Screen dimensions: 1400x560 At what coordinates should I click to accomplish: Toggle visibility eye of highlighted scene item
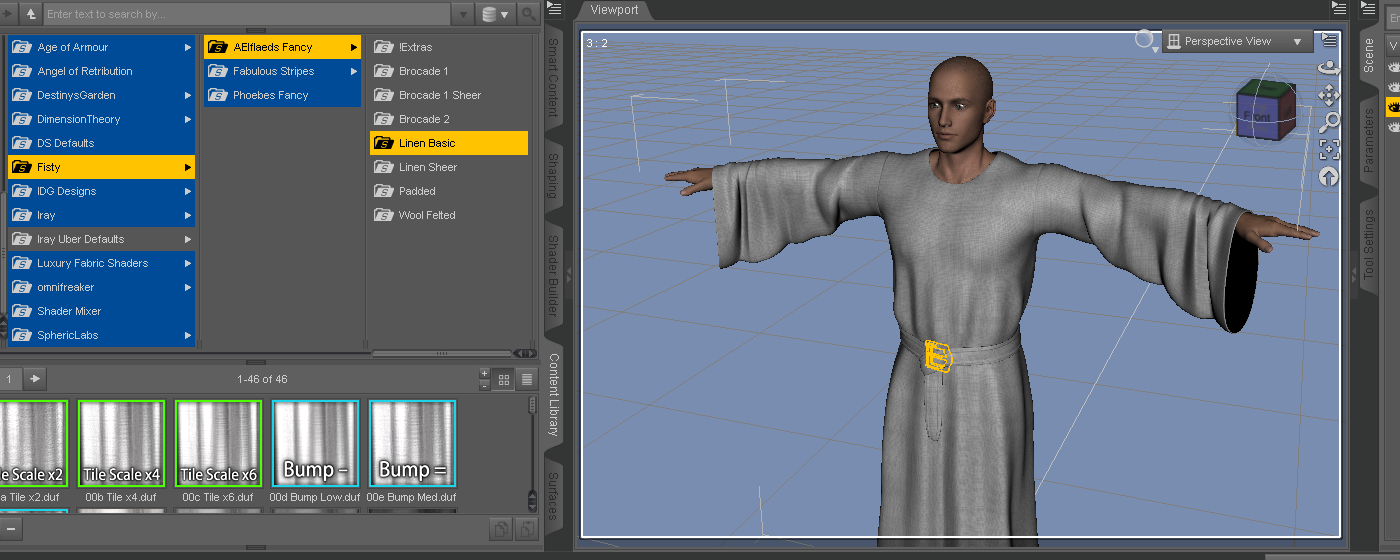point(1393,107)
